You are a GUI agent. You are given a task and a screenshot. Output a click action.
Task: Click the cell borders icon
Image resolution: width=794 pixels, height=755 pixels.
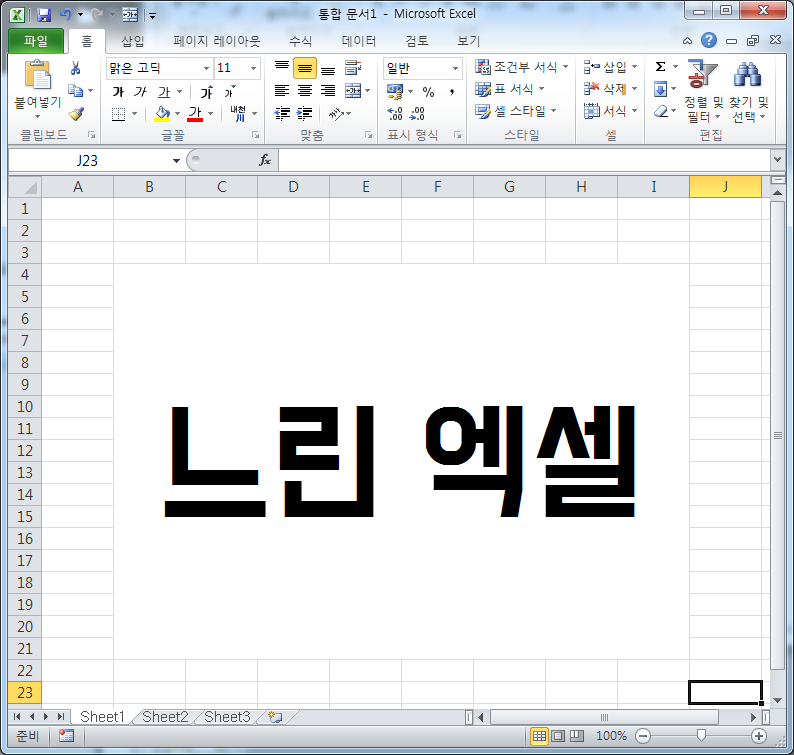tap(118, 114)
